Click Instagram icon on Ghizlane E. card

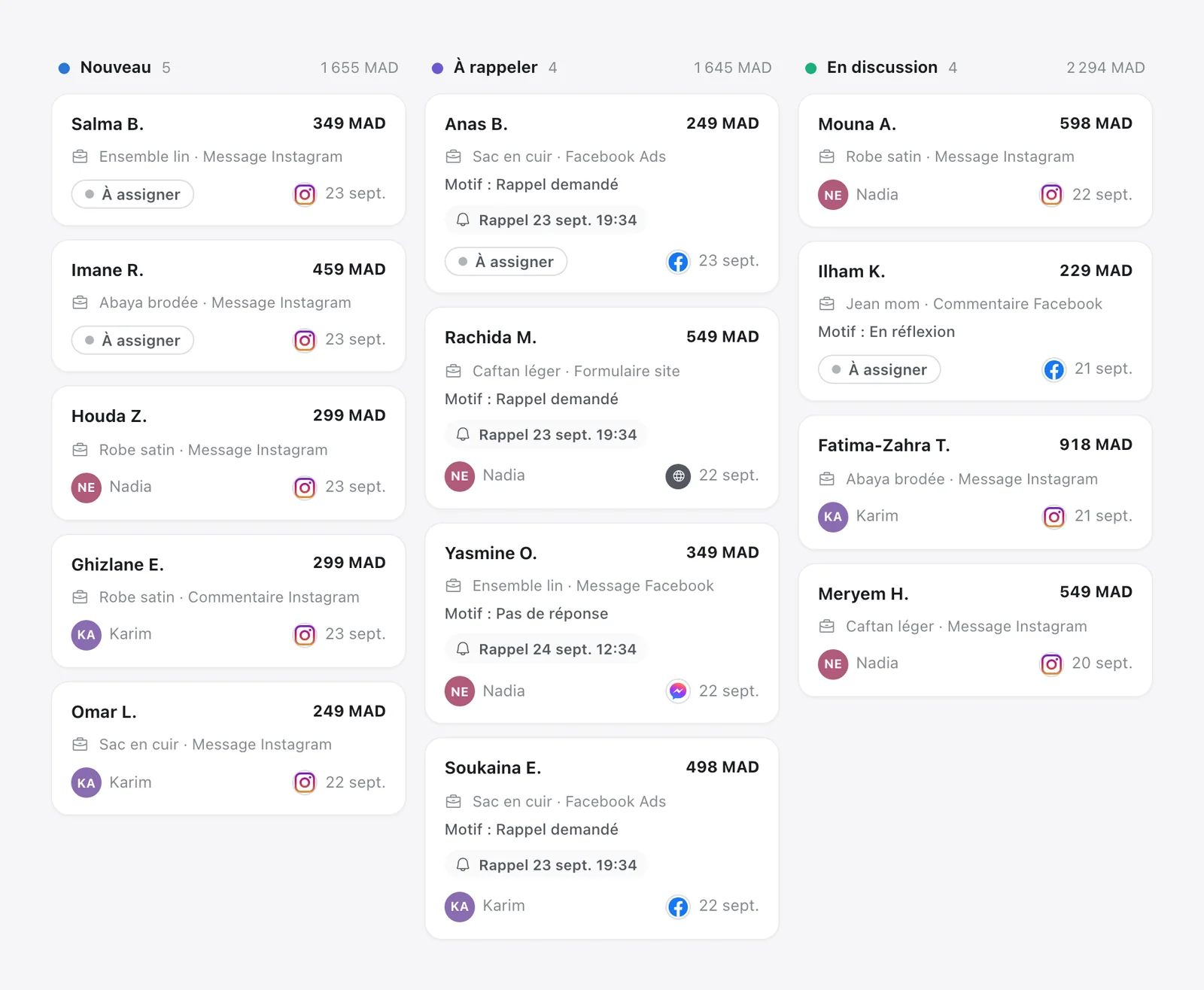[x=305, y=635]
